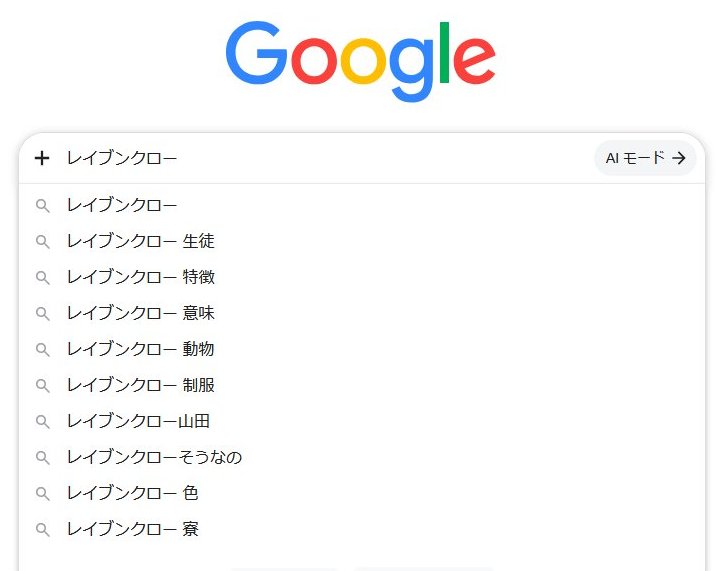Click the arrow icon in AI モード
Image resolution: width=719 pixels, height=571 pixels.
pyautogui.click(x=679, y=158)
